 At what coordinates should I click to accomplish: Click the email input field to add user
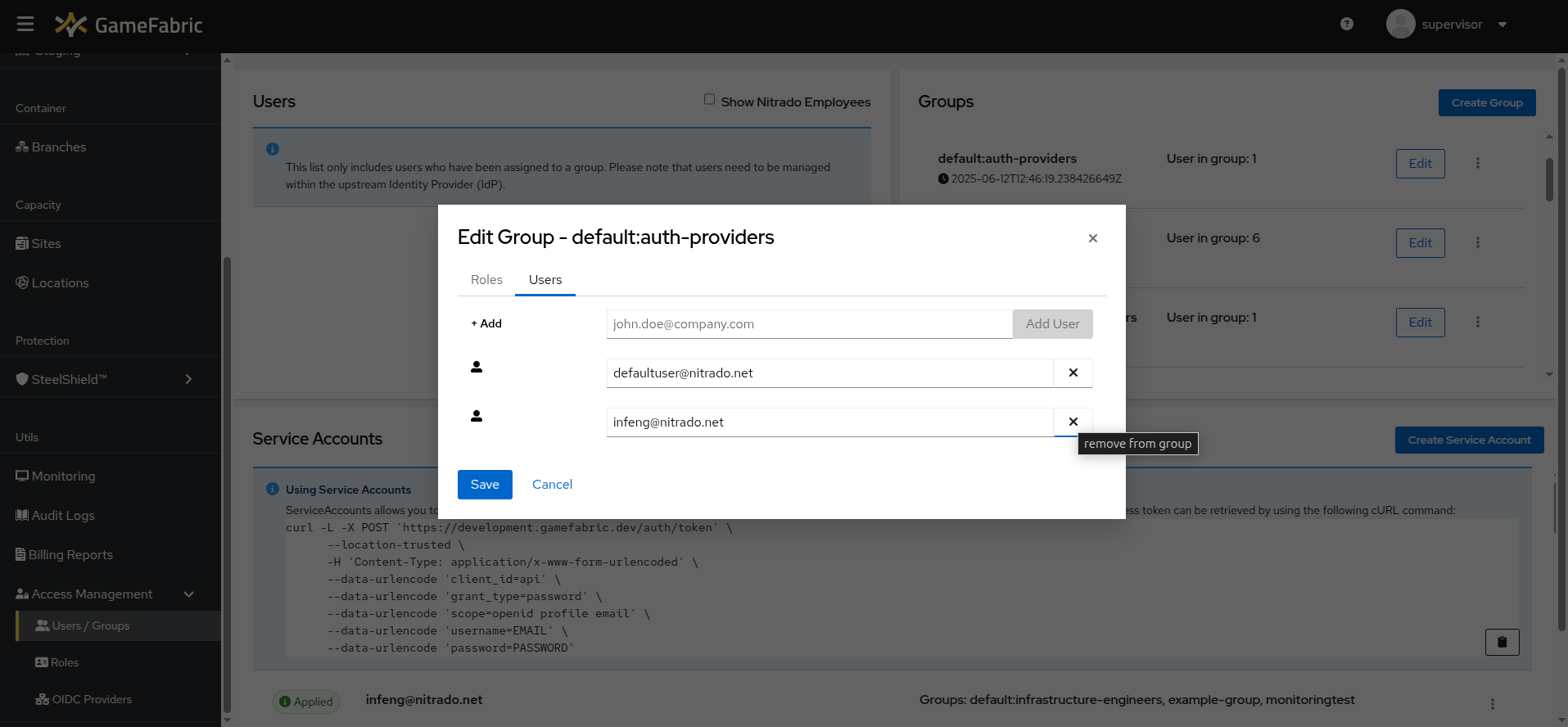809,324
